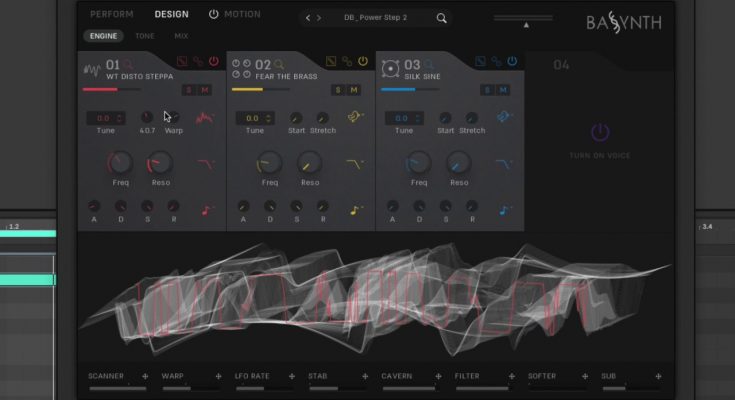Expand the SCANNER macro plus button
735x400 pixels.
click(144, 376)
